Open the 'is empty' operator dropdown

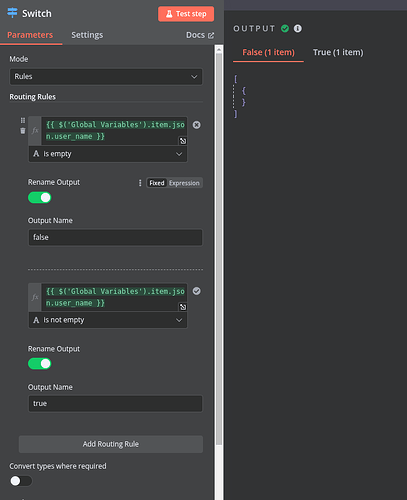pos(108,154)
